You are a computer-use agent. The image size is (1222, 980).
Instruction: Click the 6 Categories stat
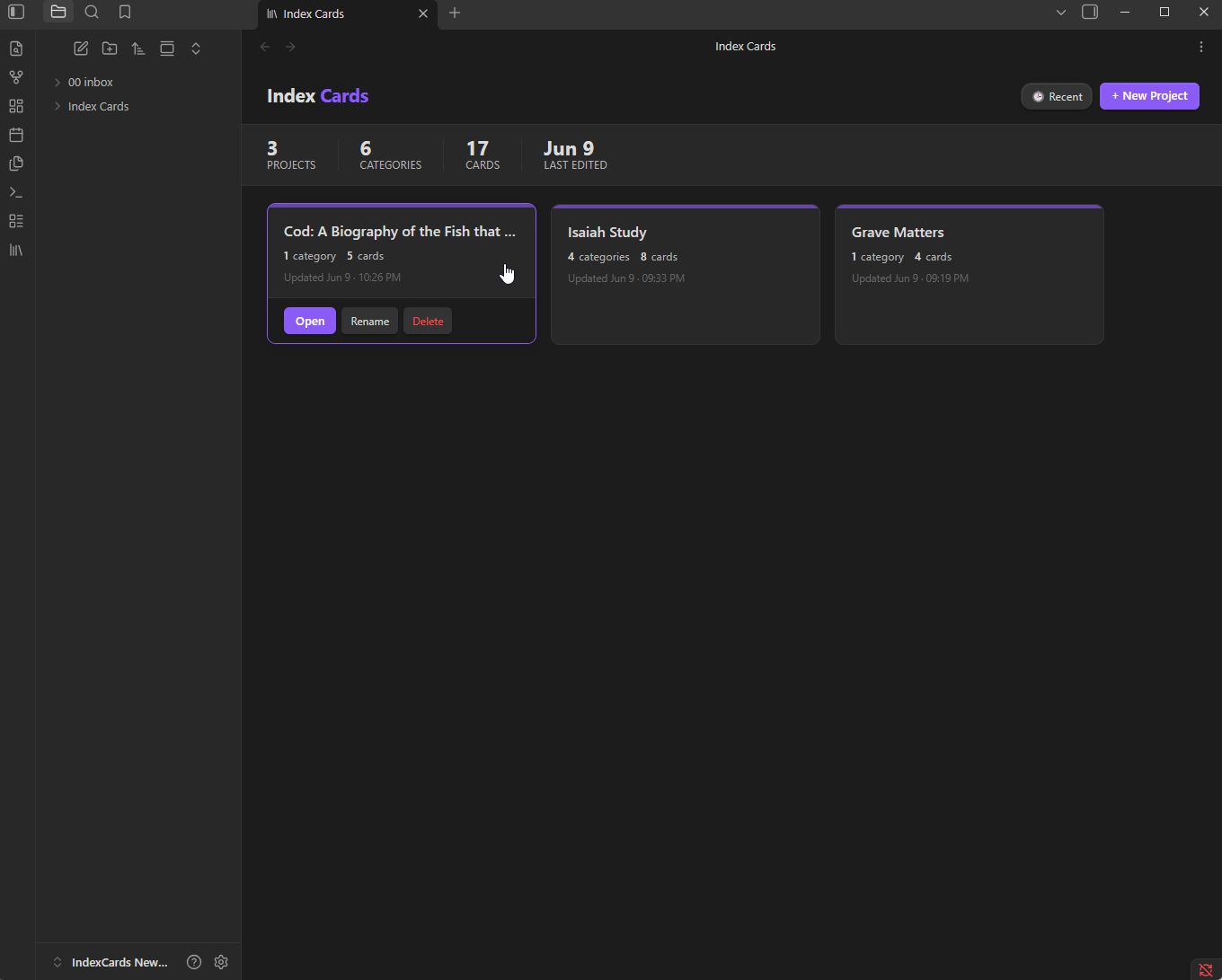click(x=390, y=155)
